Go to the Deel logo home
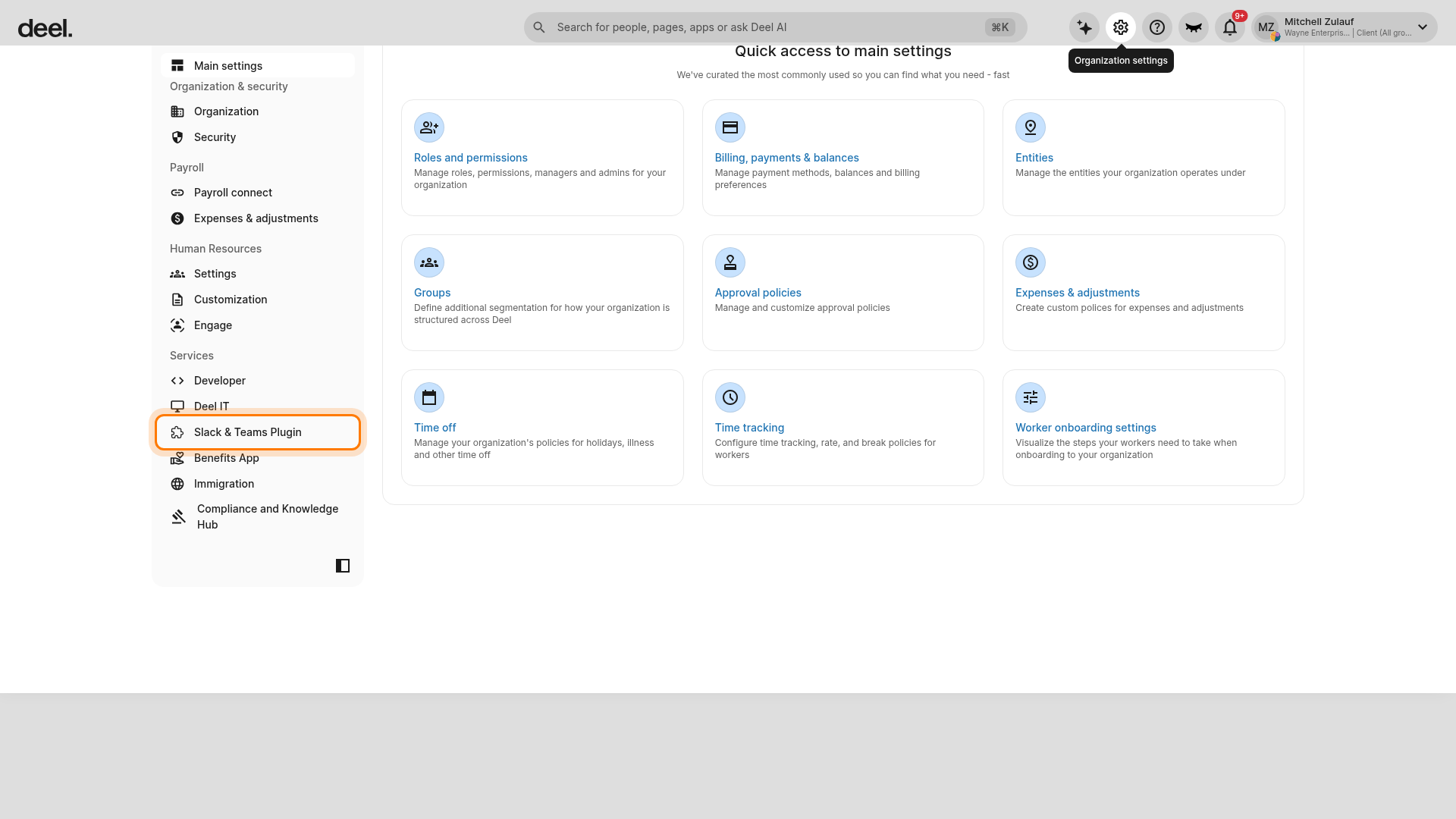Screen dimensions: 1456x819 click(x=45, y=29)
